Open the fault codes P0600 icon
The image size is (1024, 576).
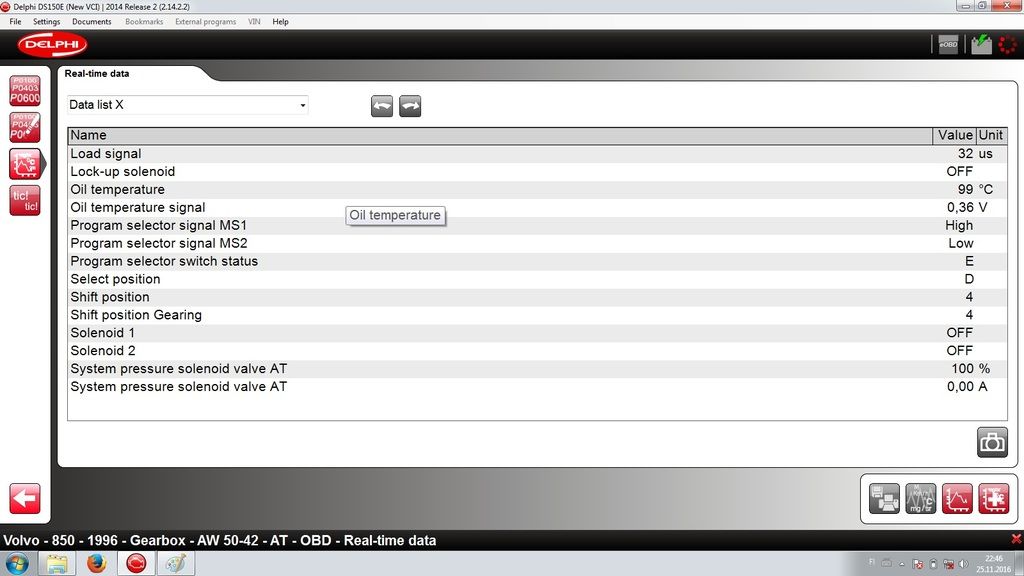25,90
